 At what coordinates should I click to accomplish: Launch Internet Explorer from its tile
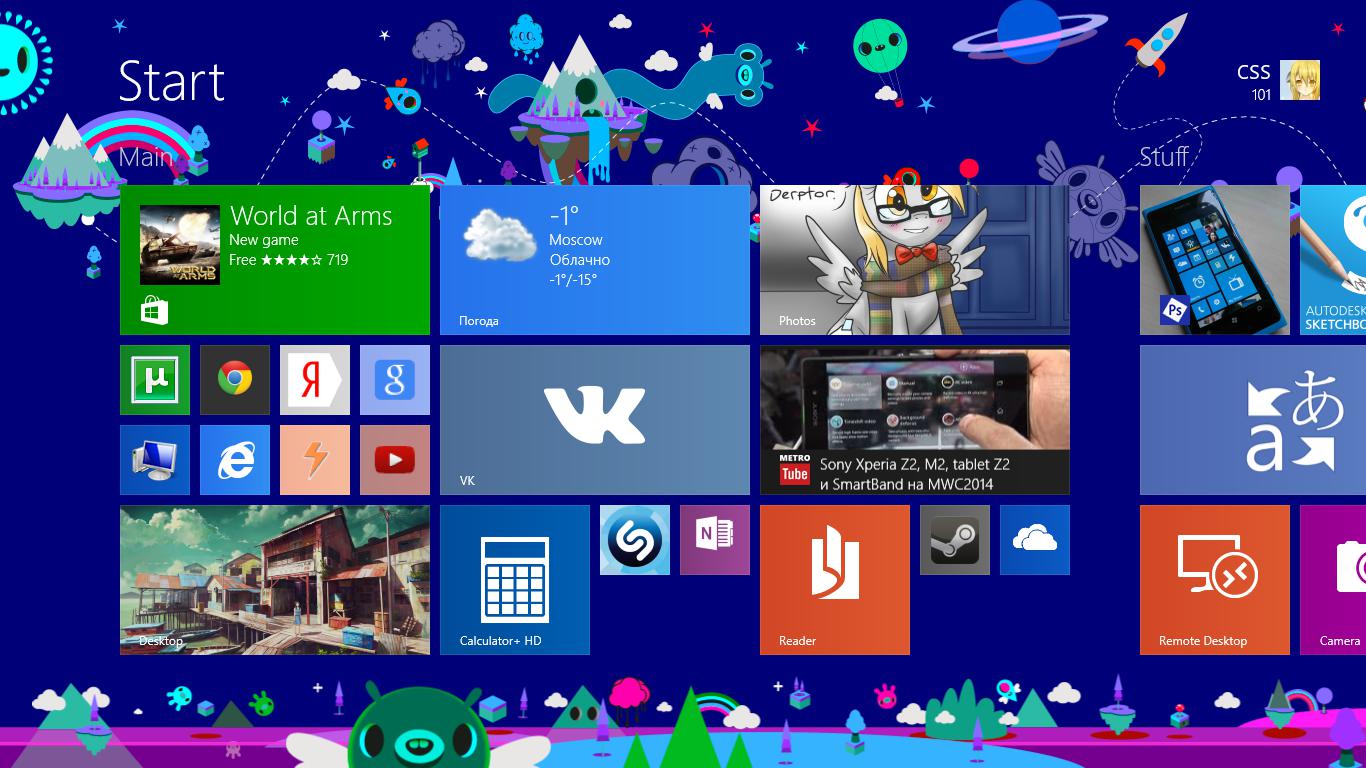point(235,460)
